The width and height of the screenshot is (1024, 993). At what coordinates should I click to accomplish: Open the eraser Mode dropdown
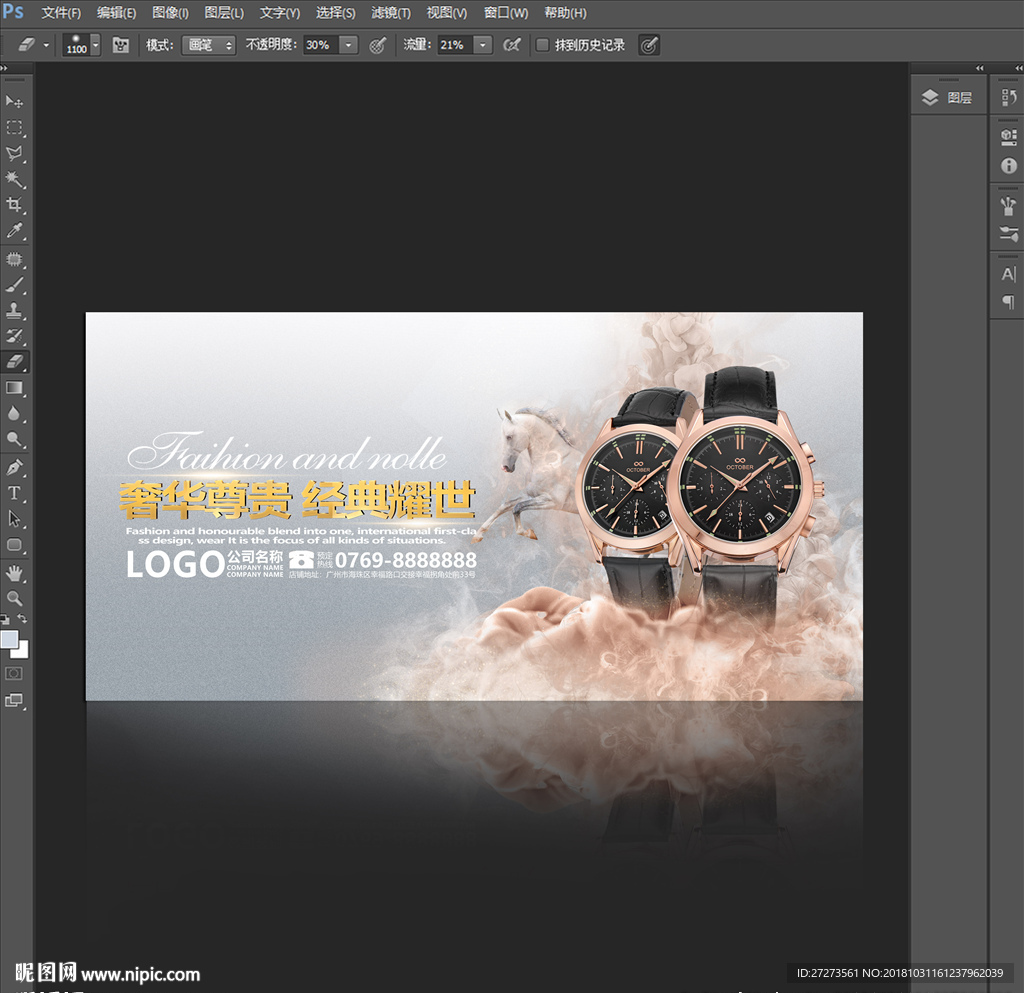tap(208, 45)
